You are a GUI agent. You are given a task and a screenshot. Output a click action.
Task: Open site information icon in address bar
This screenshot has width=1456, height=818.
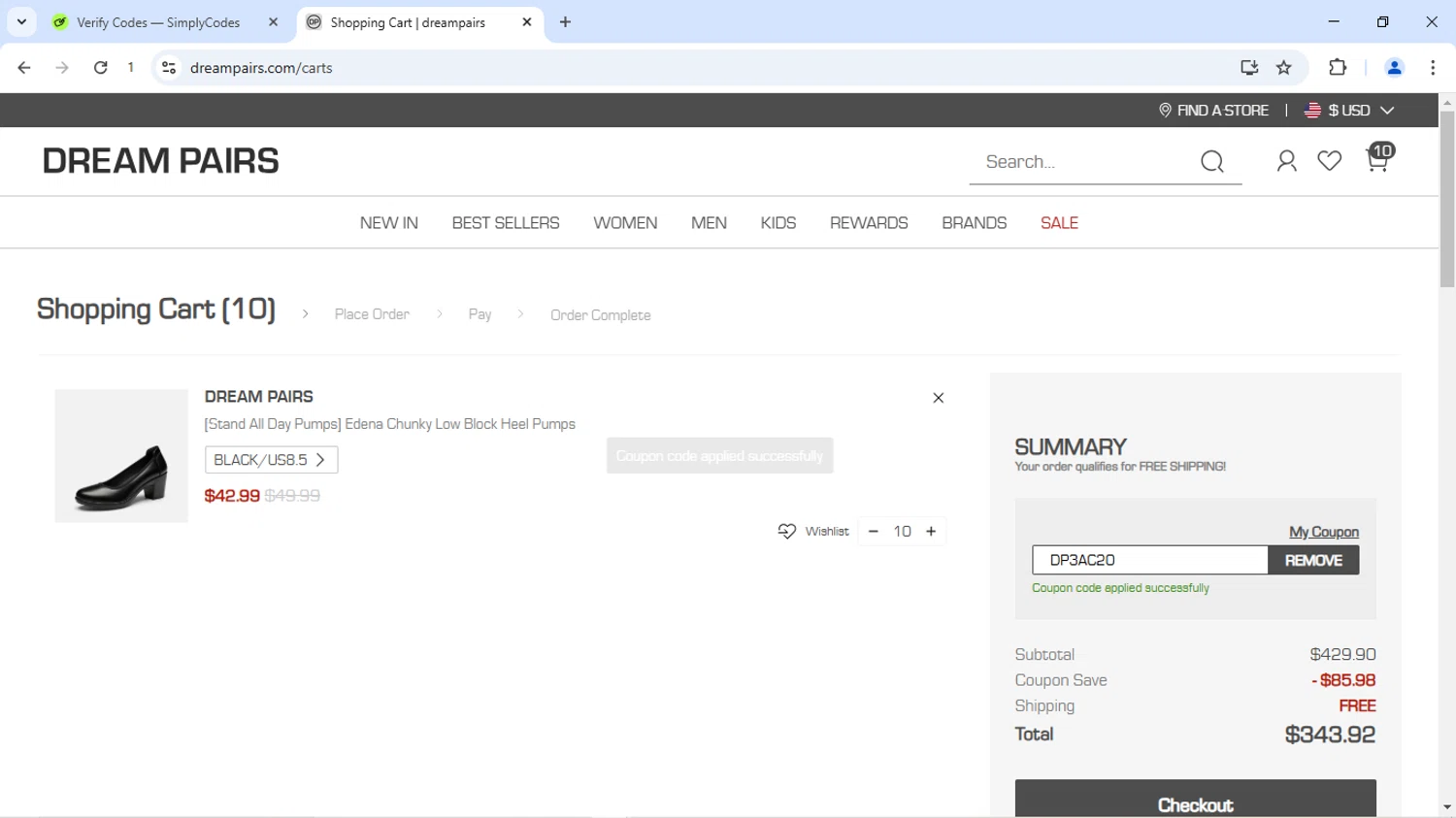[169, 68]
